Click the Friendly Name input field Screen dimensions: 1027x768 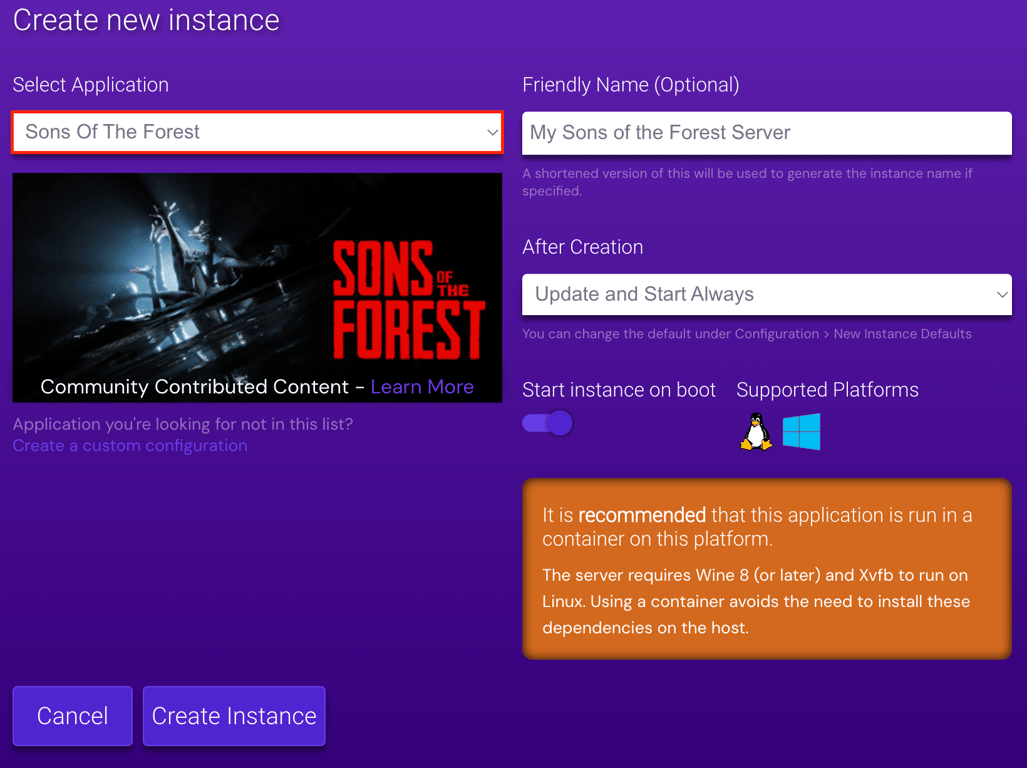[766, 132]
